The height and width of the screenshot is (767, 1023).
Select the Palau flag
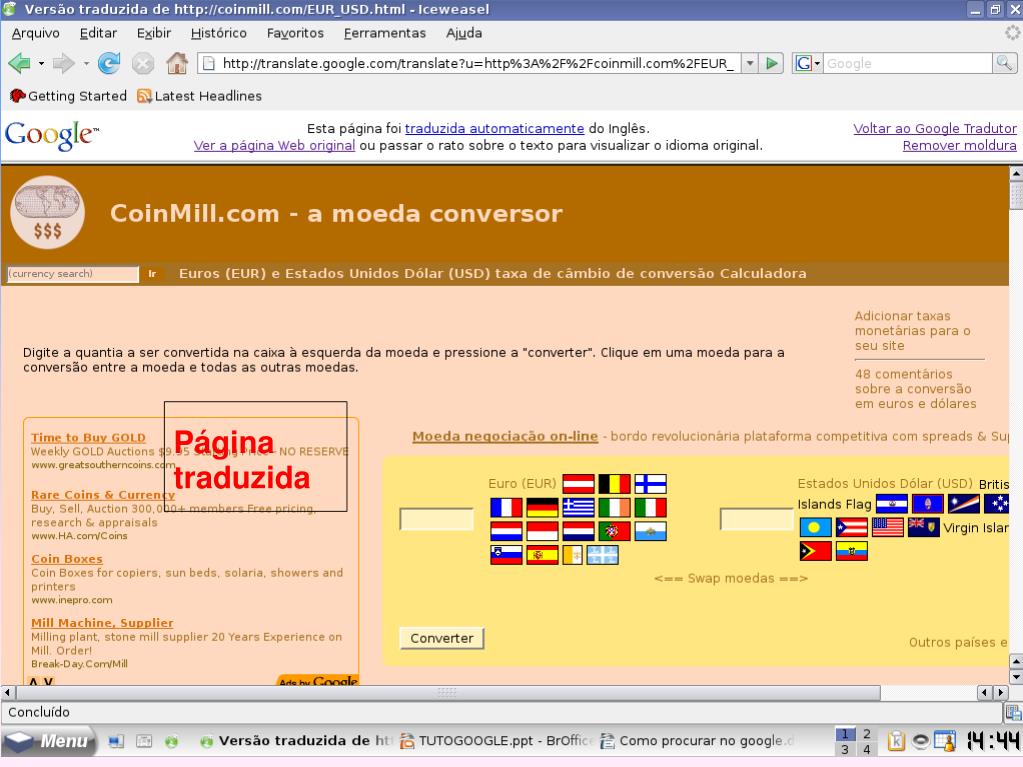816,527
